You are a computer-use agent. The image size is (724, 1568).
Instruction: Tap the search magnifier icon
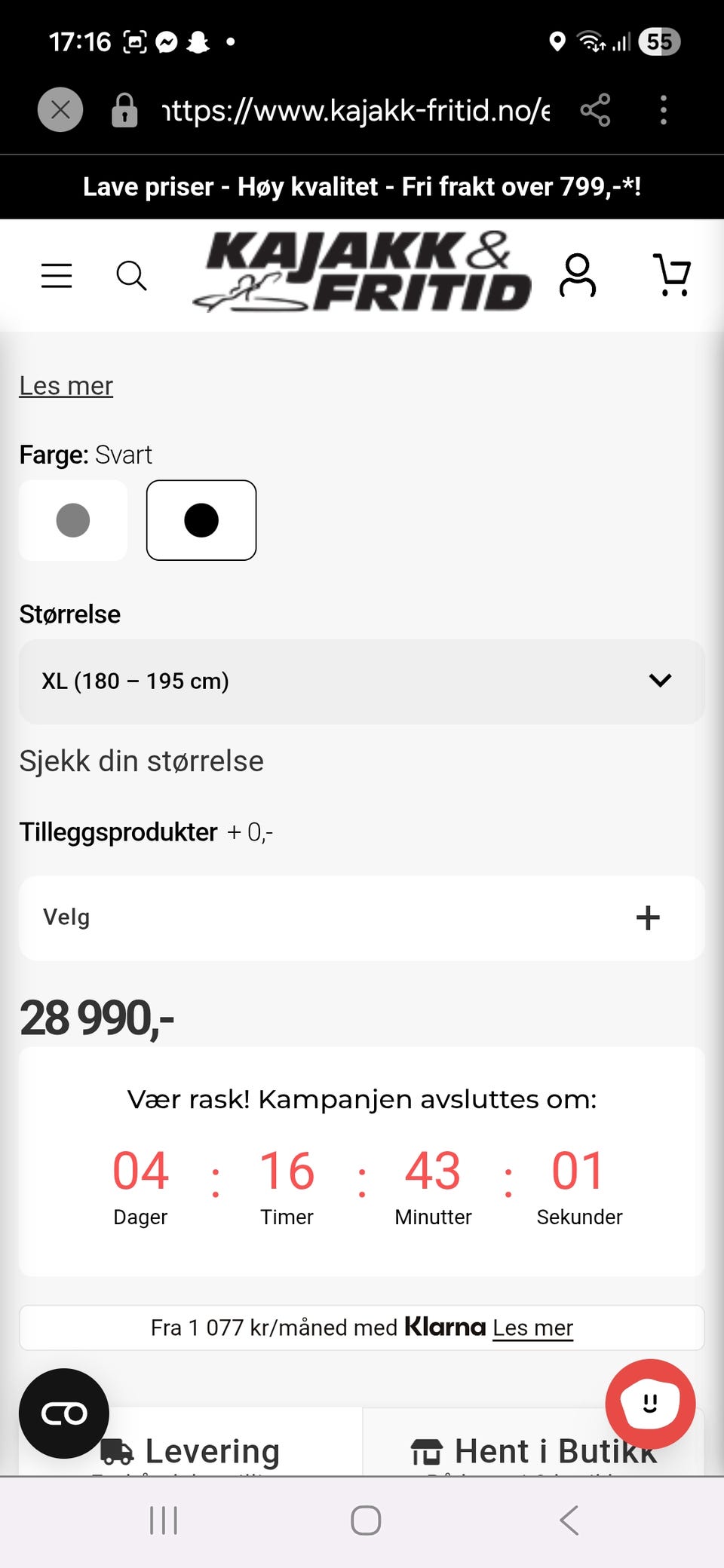point(131,276)
